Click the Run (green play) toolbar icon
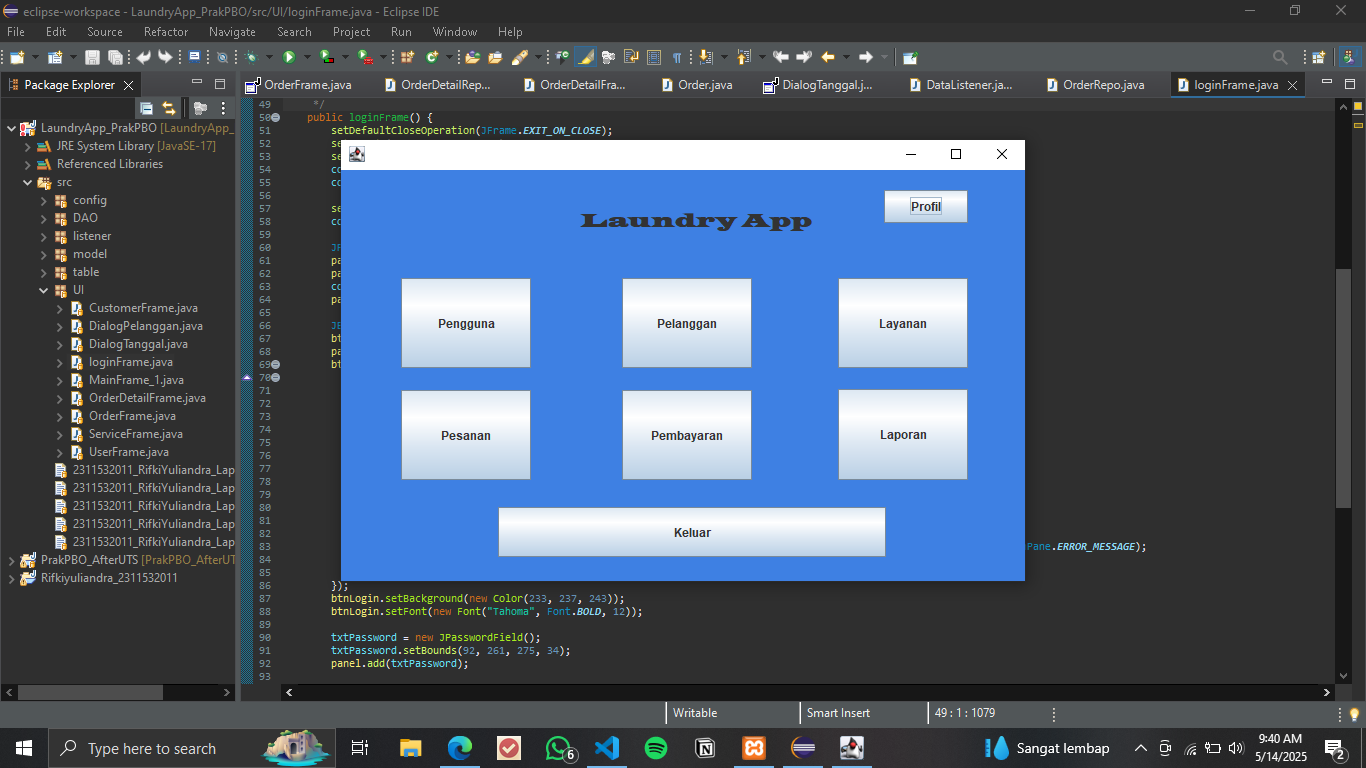Image resolution: width=1366 pixels, height=768 pixels. click(288, 58)
